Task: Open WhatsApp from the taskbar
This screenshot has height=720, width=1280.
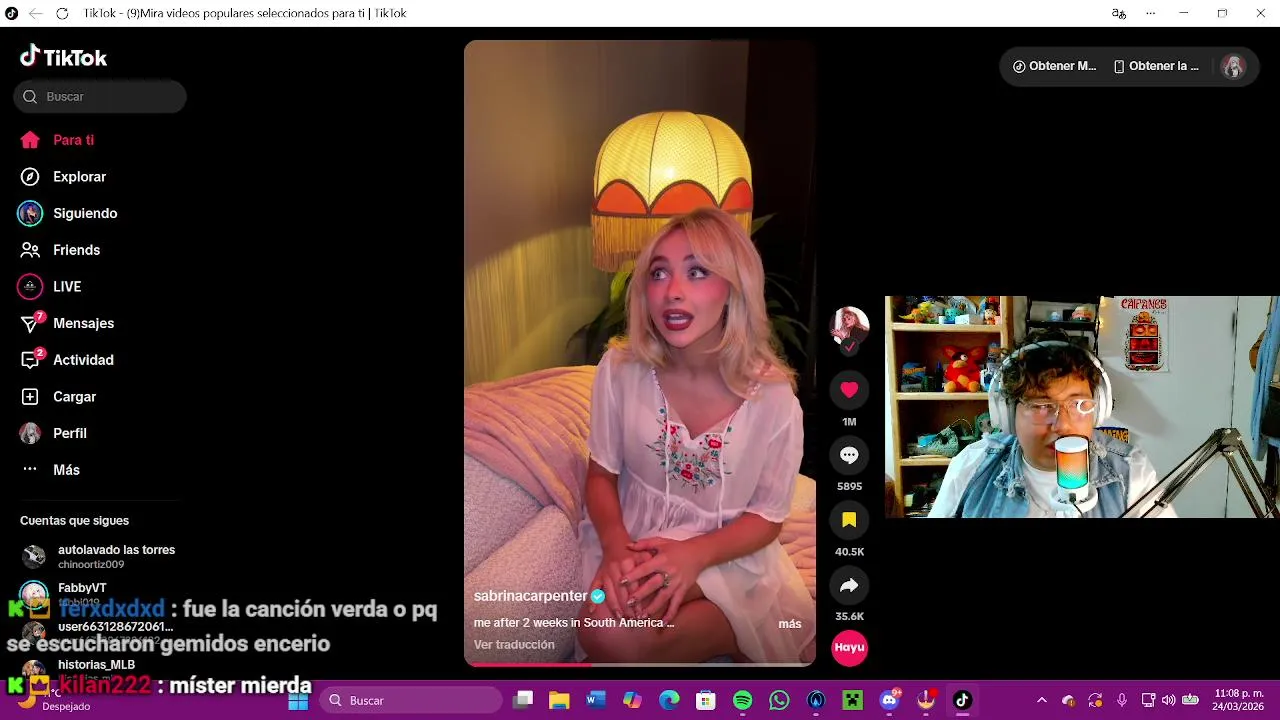Action: [x=779, y=701]
